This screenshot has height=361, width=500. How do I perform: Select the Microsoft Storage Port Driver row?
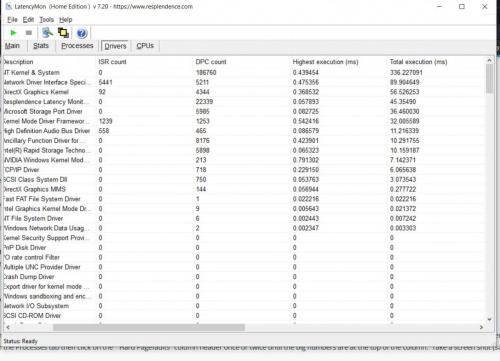click(x=244, y=111)
